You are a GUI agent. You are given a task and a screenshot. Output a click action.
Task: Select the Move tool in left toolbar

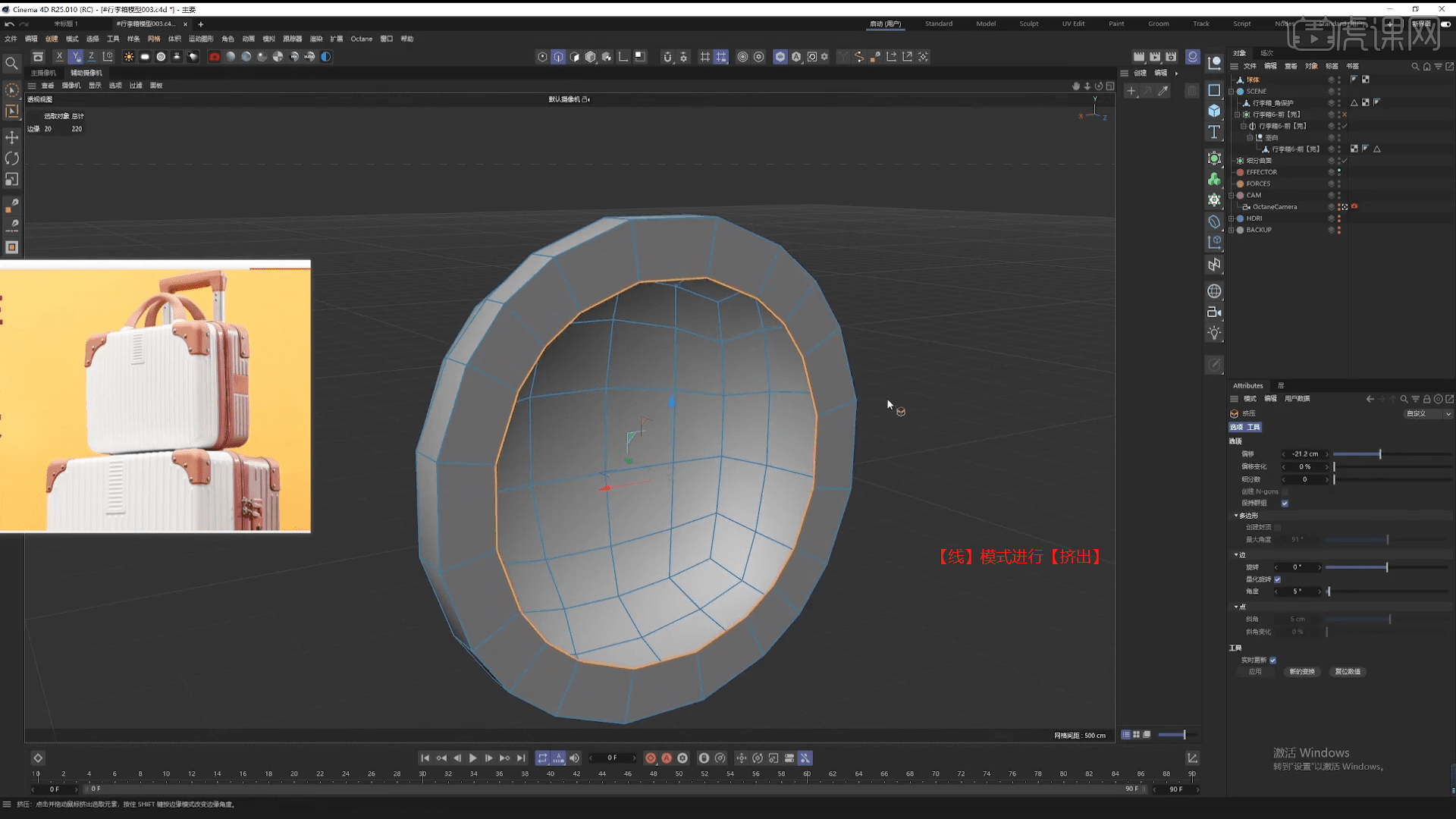click(x=11, y=137)
